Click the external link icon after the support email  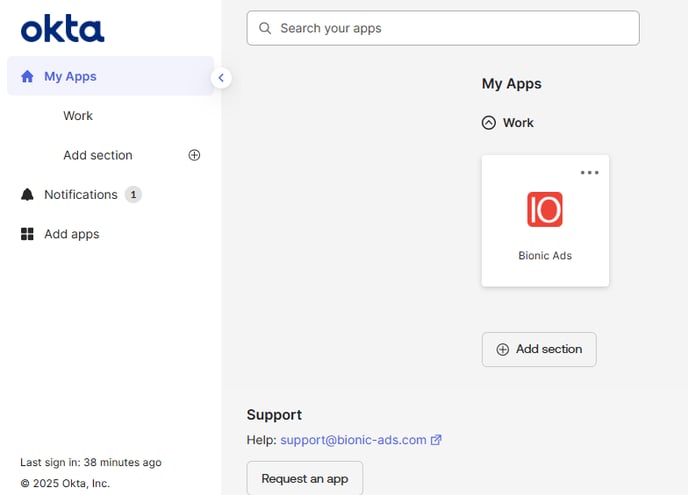pos(436,440)
